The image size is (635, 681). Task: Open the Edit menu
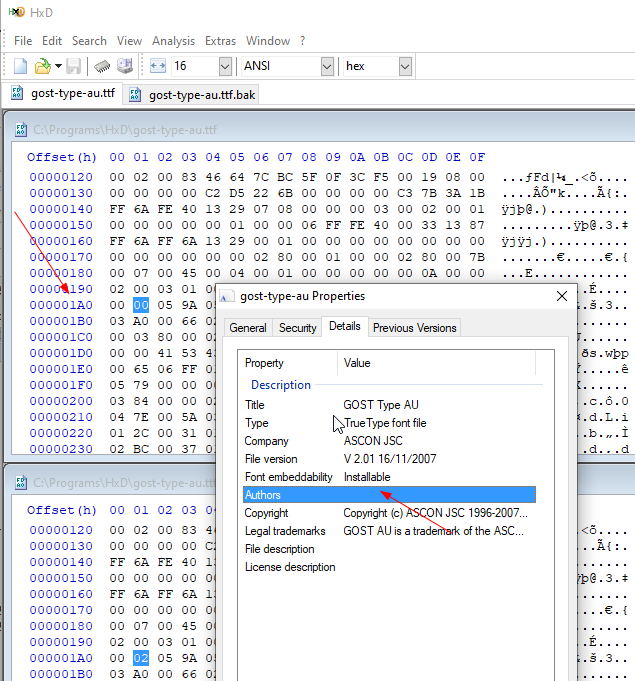coord(52,41)
